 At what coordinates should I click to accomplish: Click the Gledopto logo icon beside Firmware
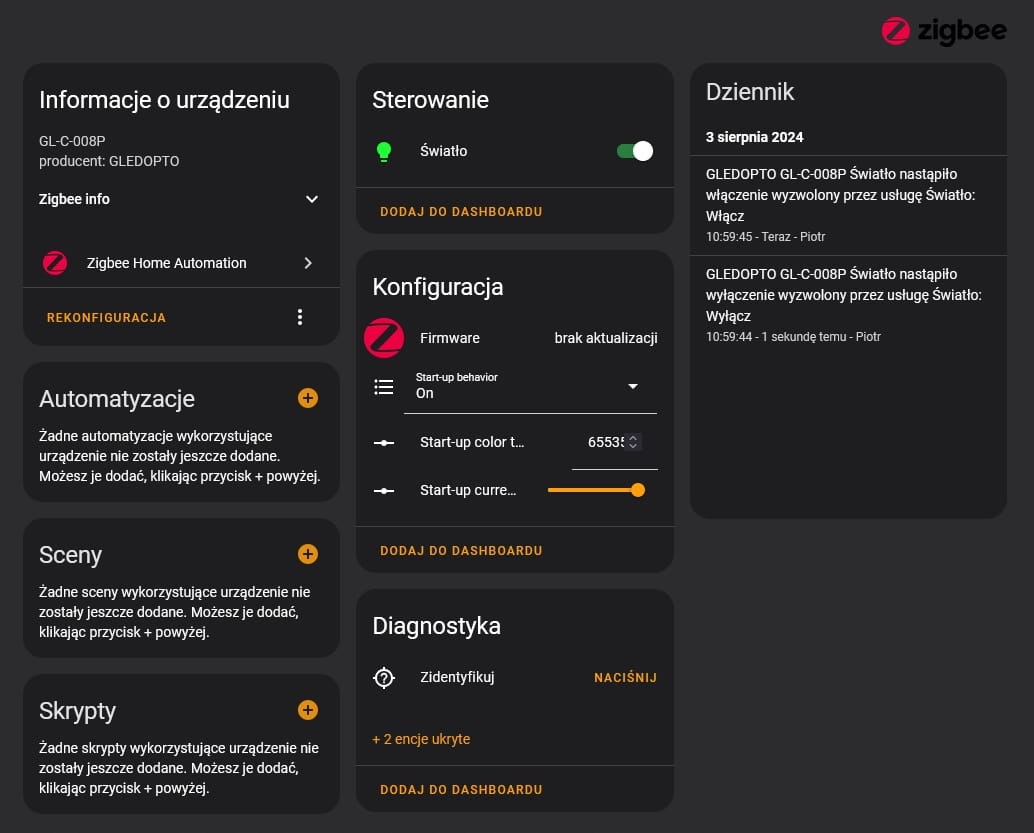pyautogui.click(x=383, y=338)
